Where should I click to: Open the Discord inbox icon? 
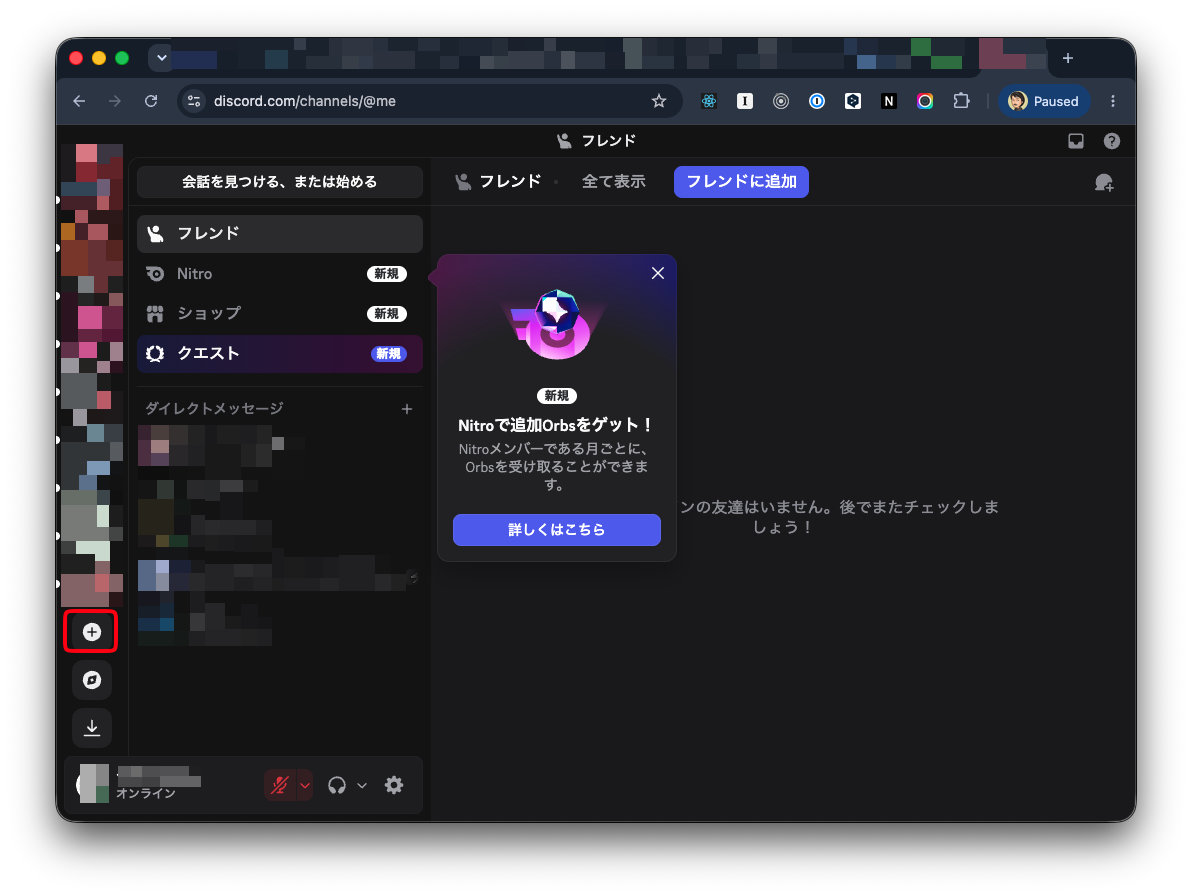[1076, 141]
